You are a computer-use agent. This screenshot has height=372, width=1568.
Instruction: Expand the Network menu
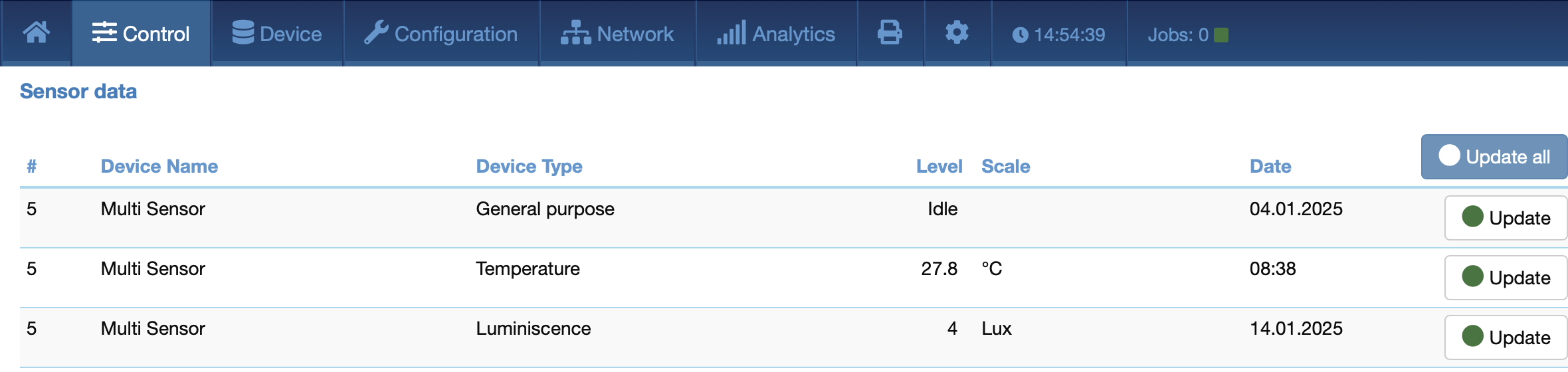(x=617, y=33)
